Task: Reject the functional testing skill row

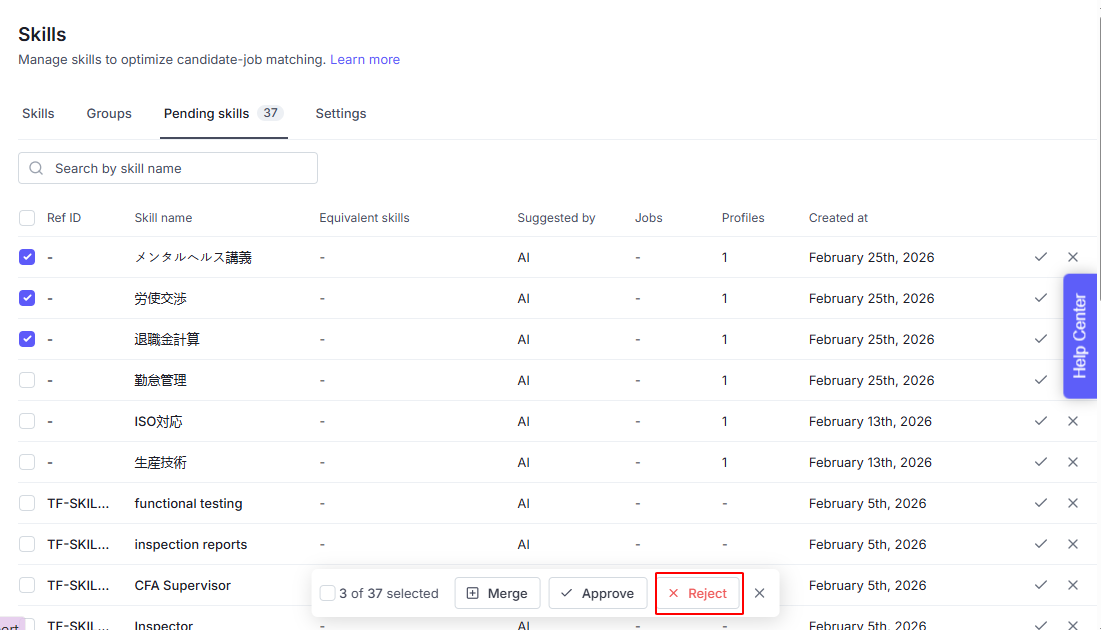Action: [x=1073, y=503]
